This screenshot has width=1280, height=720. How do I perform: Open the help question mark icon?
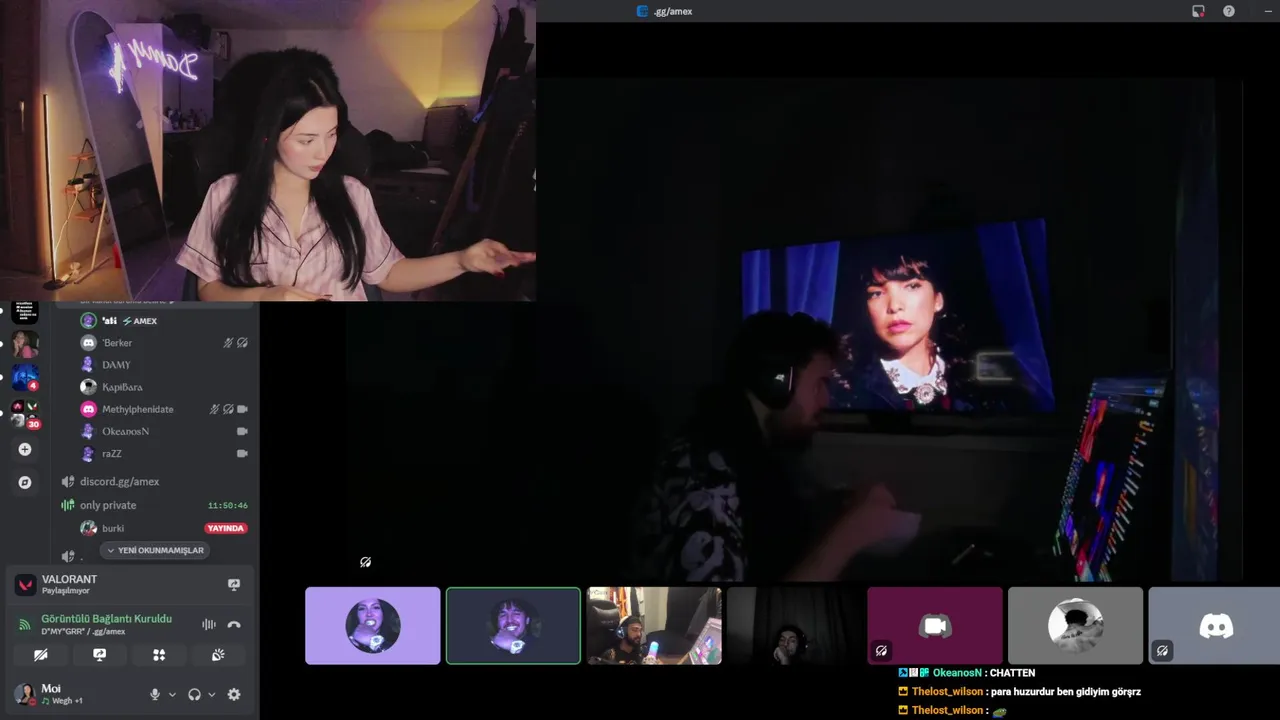pos(1229,11)
